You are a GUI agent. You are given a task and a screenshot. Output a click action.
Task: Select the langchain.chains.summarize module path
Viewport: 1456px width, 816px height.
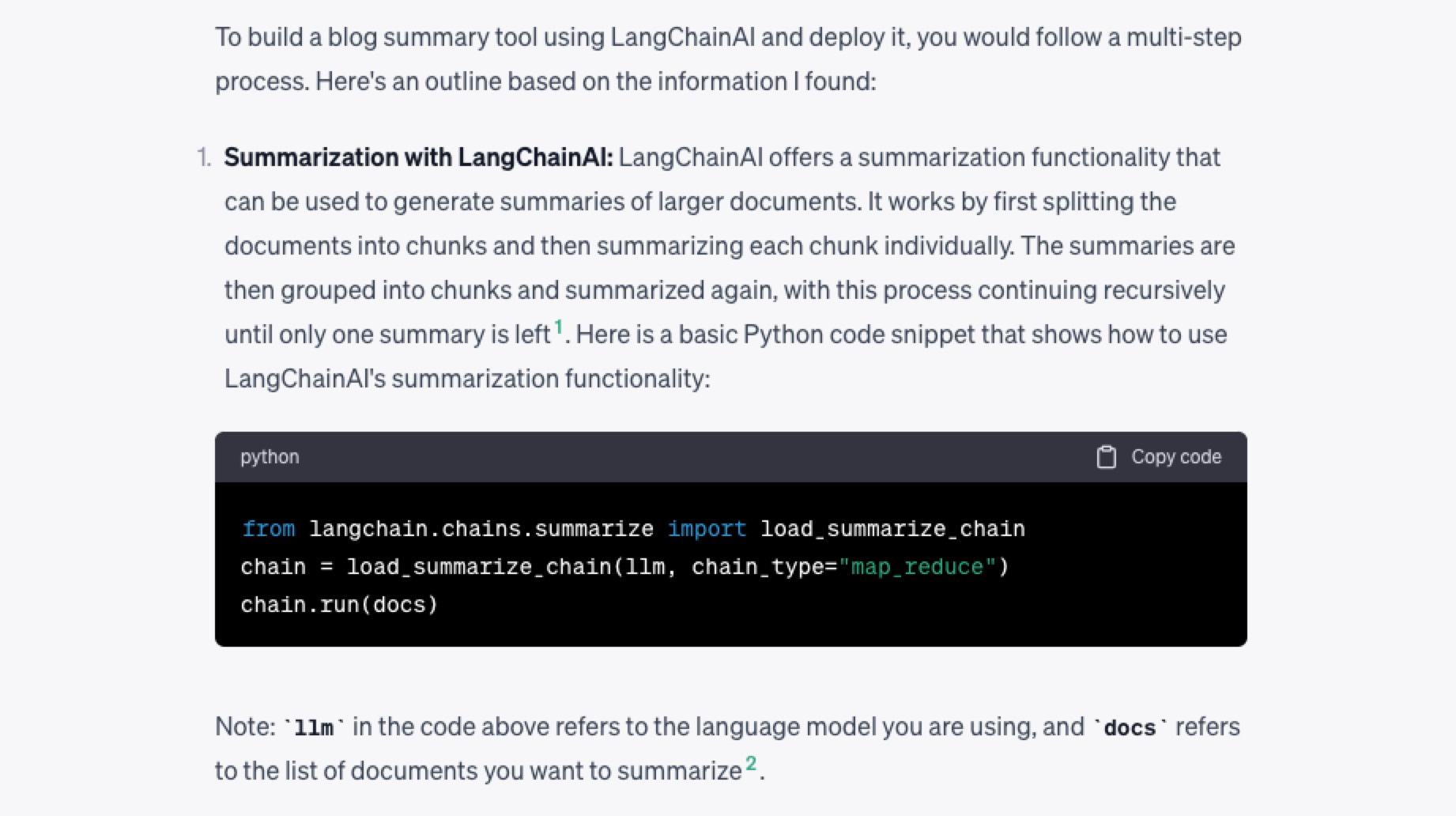pos(481,528)
